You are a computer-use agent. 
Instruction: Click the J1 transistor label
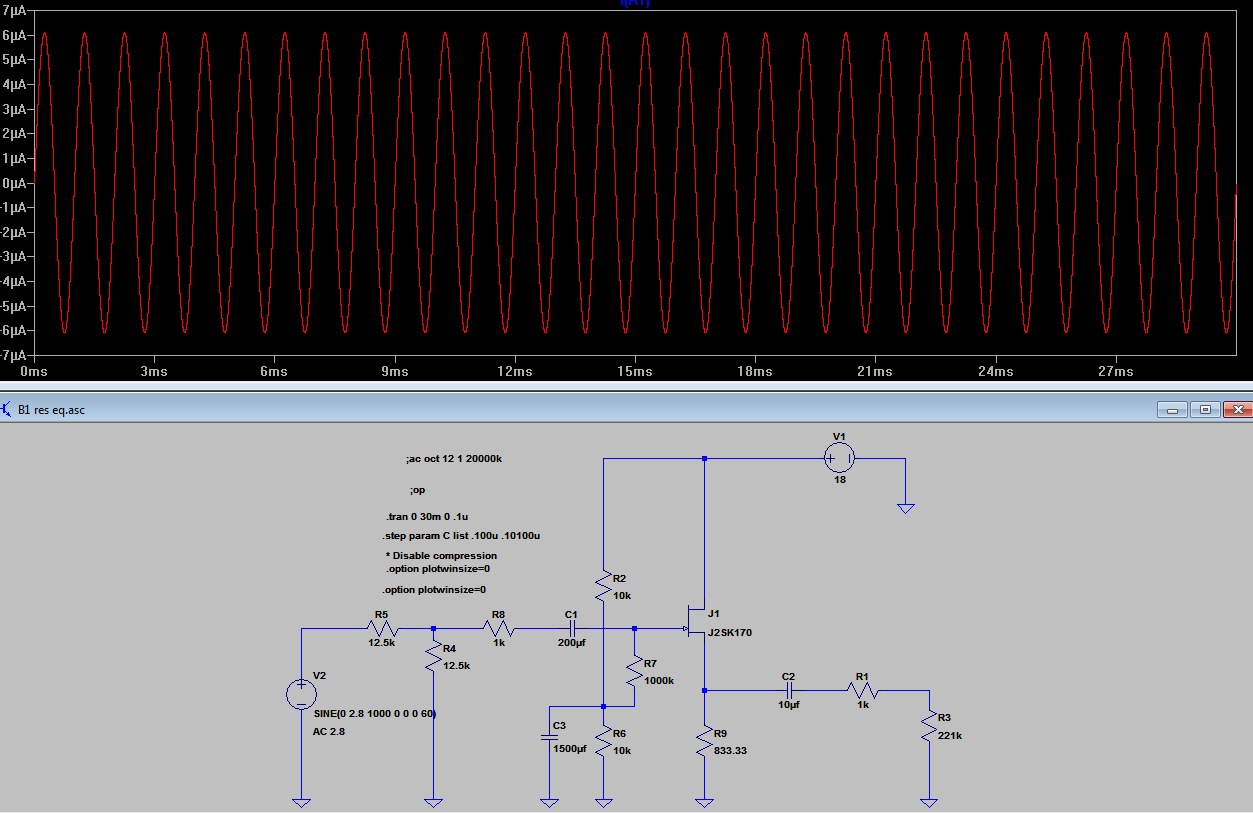tap(713, 613)
